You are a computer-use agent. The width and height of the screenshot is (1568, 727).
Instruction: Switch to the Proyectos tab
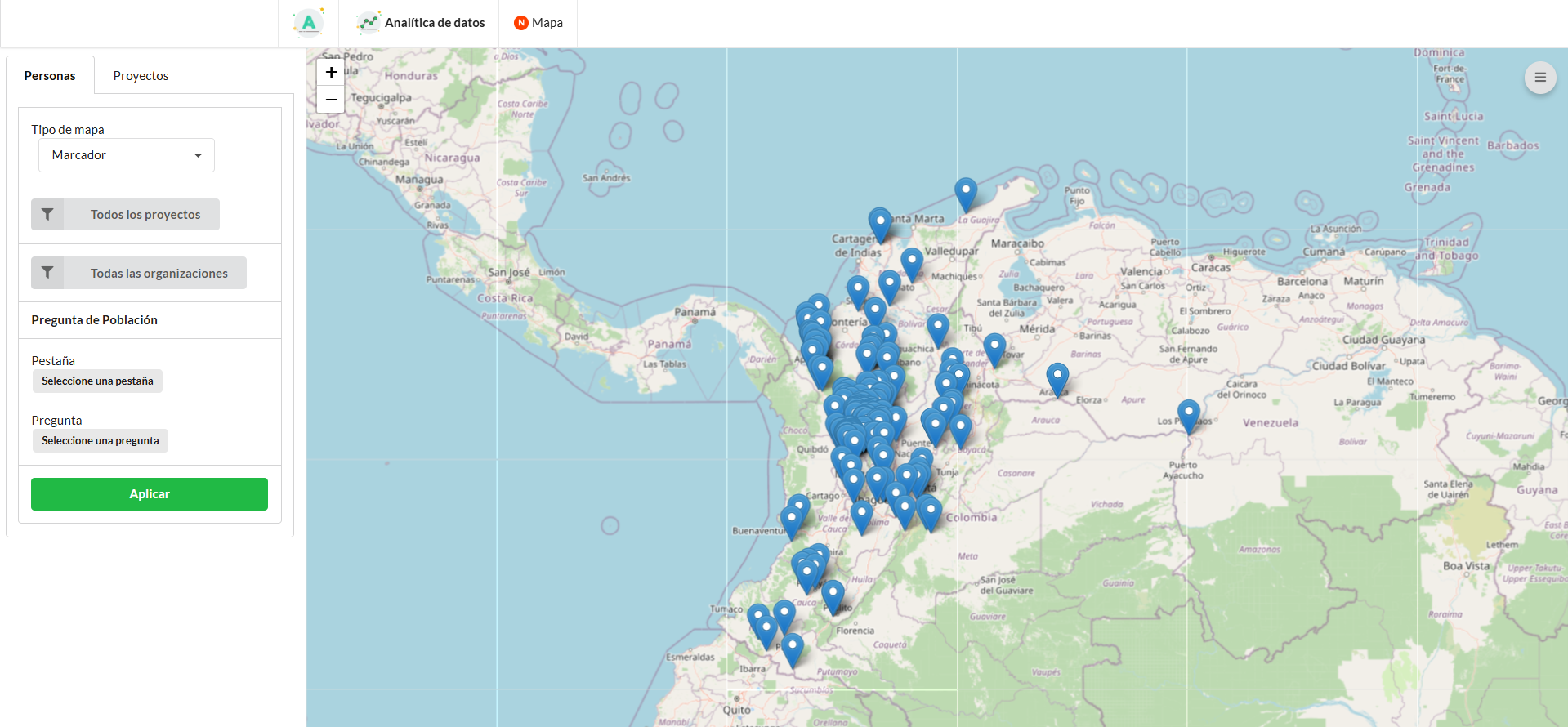point(141,75)
